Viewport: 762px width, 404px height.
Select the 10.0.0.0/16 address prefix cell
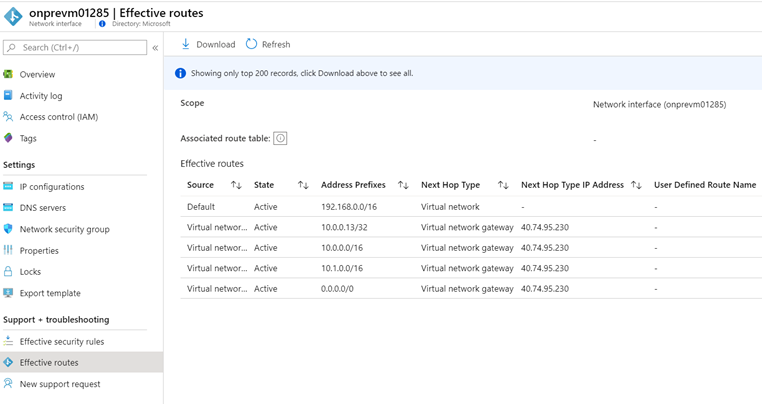342,247
